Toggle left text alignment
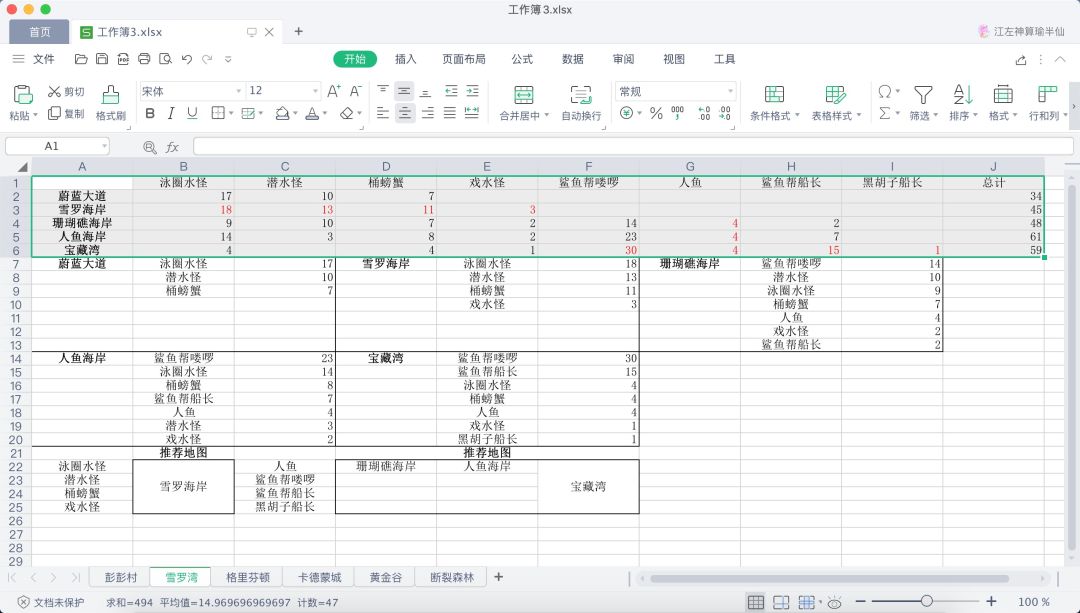Screen dimensions: 1080x613 [383, 114]
